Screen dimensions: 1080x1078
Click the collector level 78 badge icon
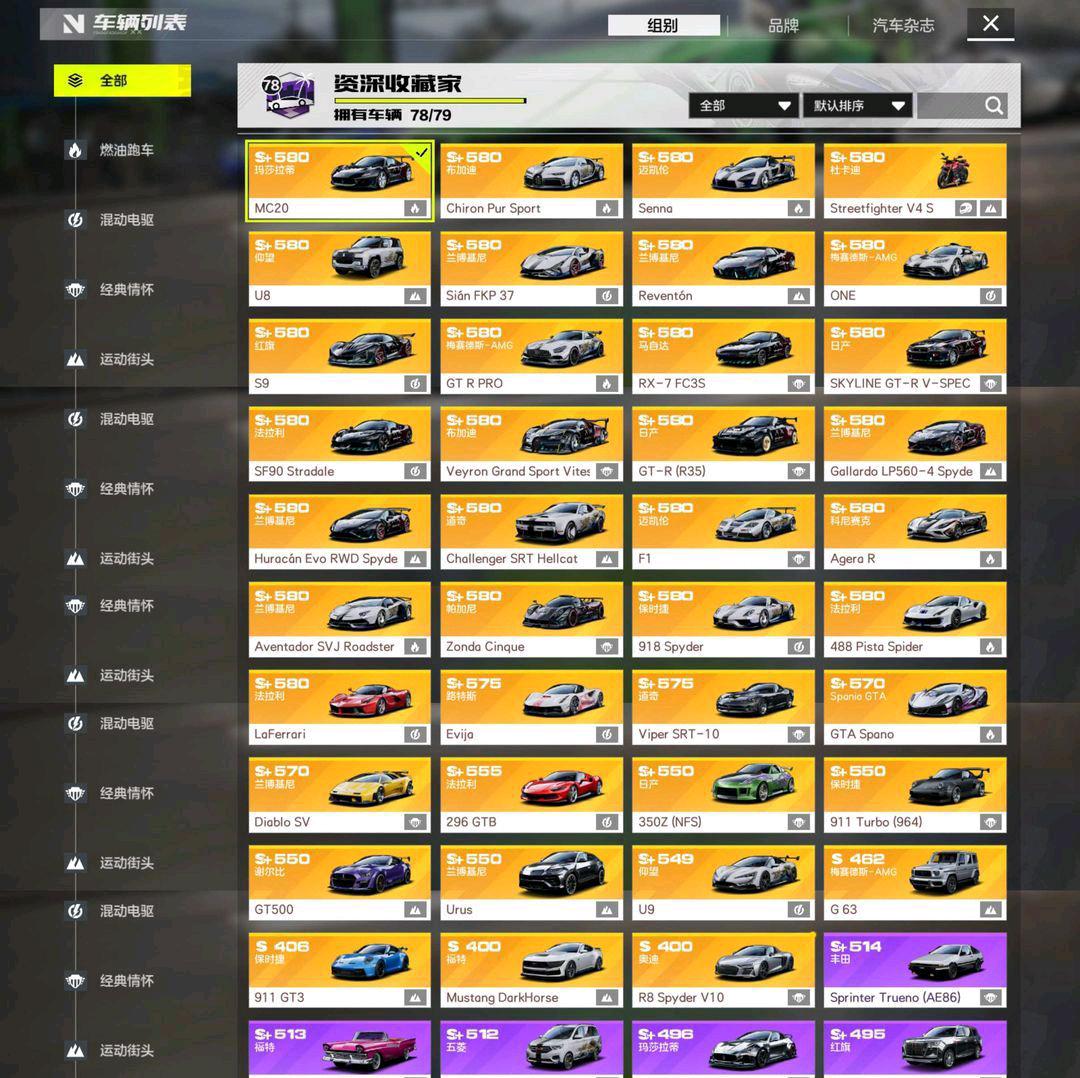point(288,95)
